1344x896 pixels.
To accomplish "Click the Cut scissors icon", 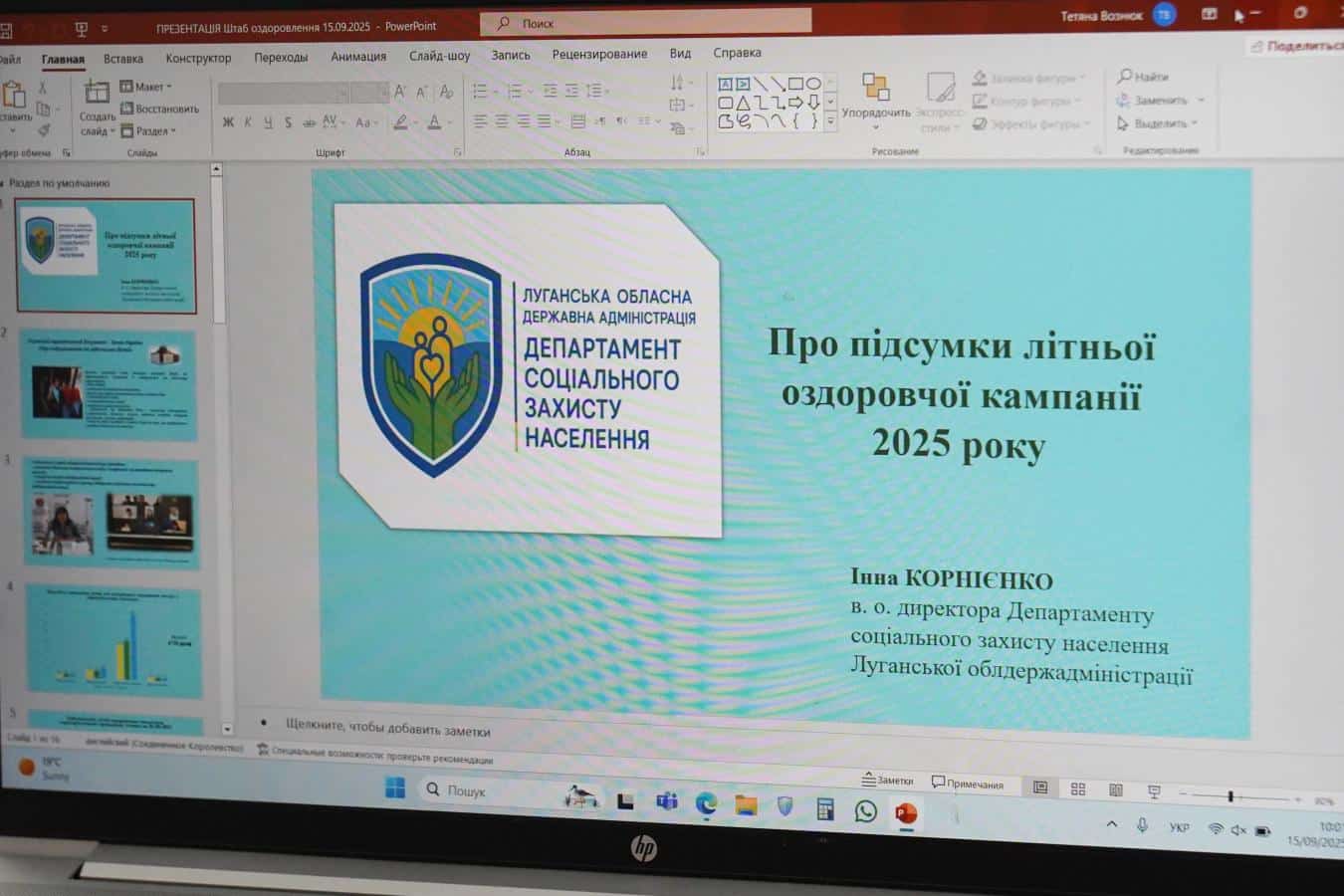I will click(43, 88).
